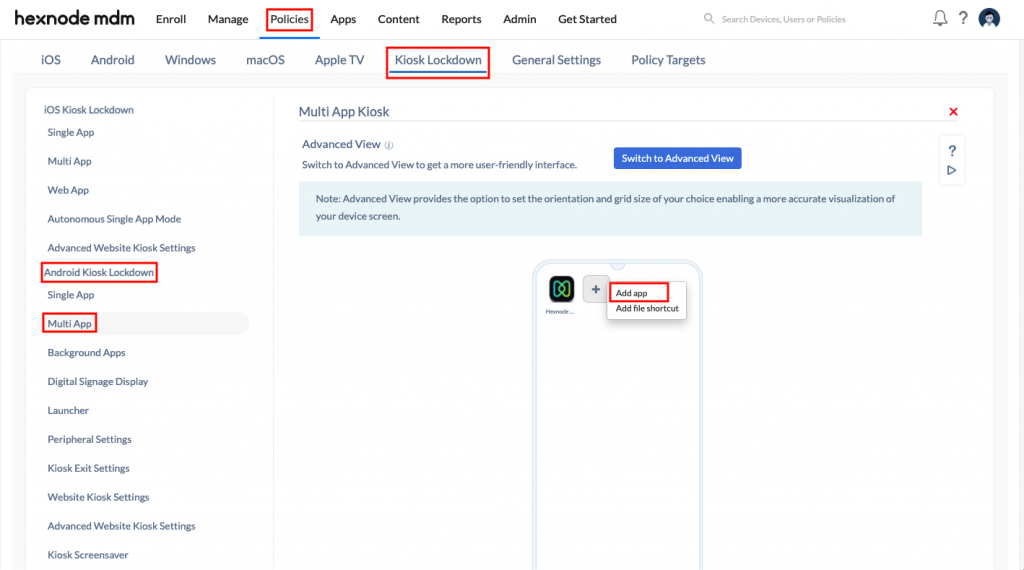Viewport: 1024px width, 570px height.
Task: Switch to the Apple TV tab
Action: click(x=340, y=59)
